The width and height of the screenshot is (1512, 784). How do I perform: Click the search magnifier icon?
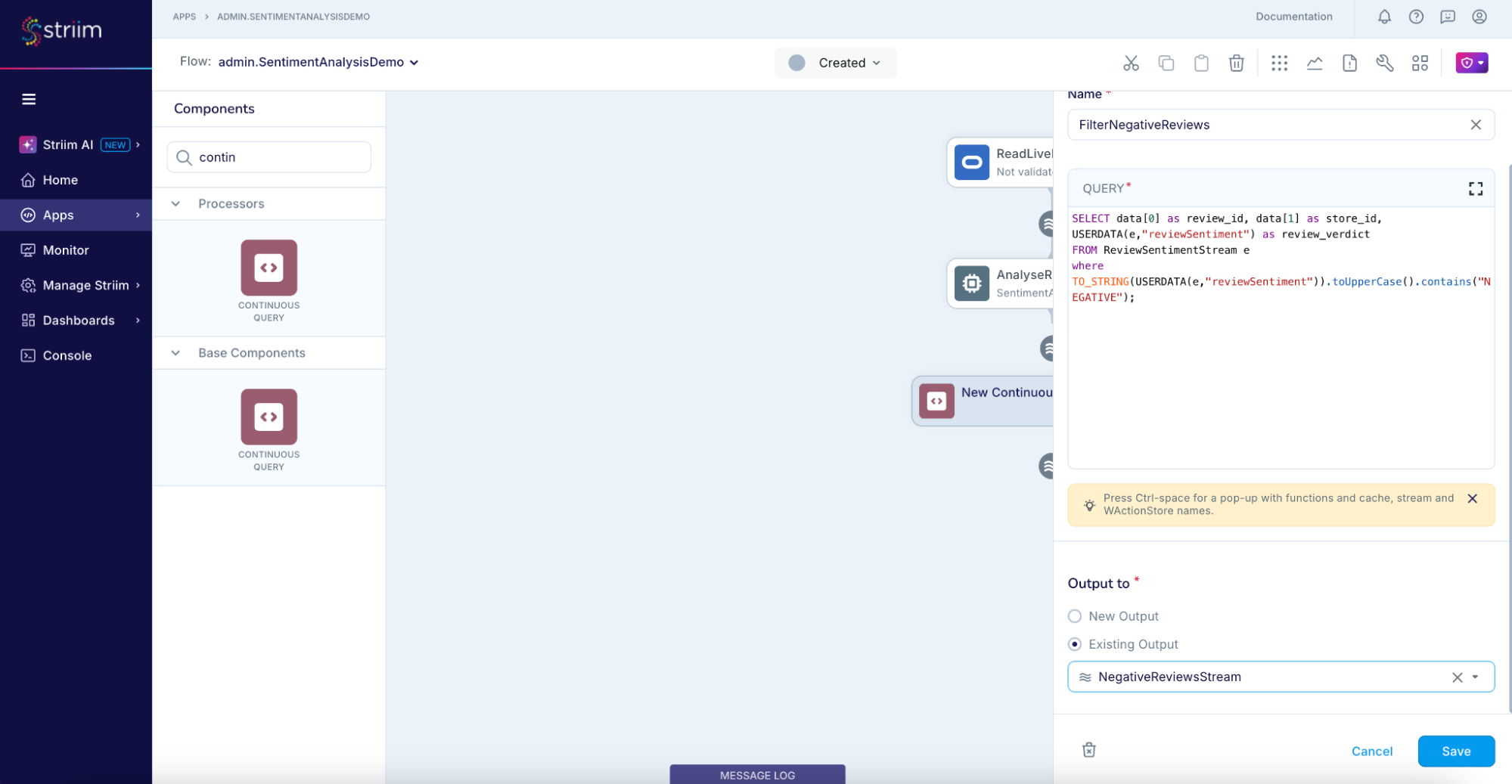click(184, 157)
